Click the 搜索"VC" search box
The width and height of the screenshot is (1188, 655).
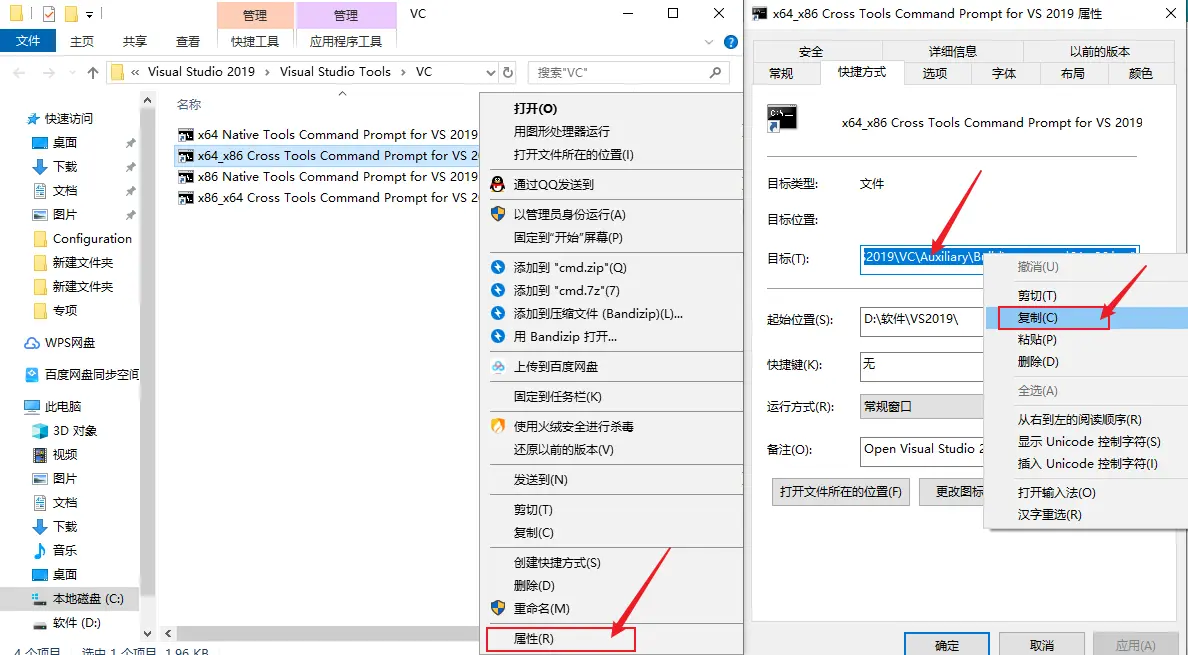click(x=628, y=73)
